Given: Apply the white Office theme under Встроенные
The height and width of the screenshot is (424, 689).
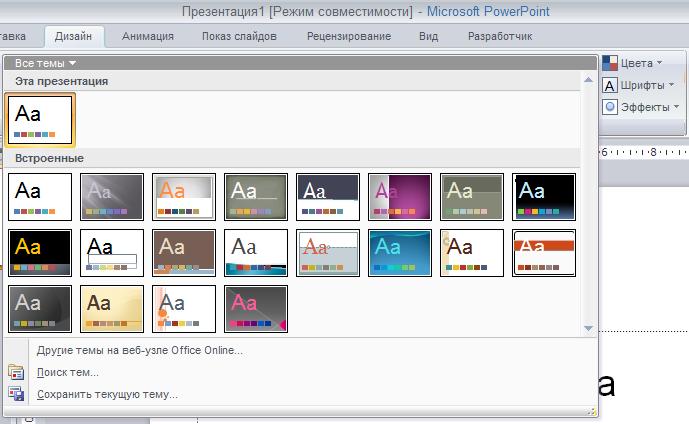Looking at the screenshot, I should 40,196.
